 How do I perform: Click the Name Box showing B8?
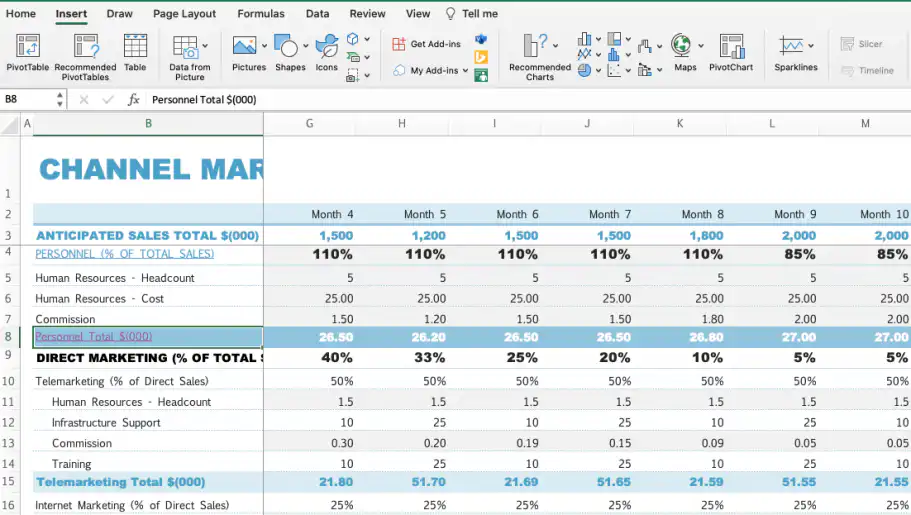click(29, 99)
